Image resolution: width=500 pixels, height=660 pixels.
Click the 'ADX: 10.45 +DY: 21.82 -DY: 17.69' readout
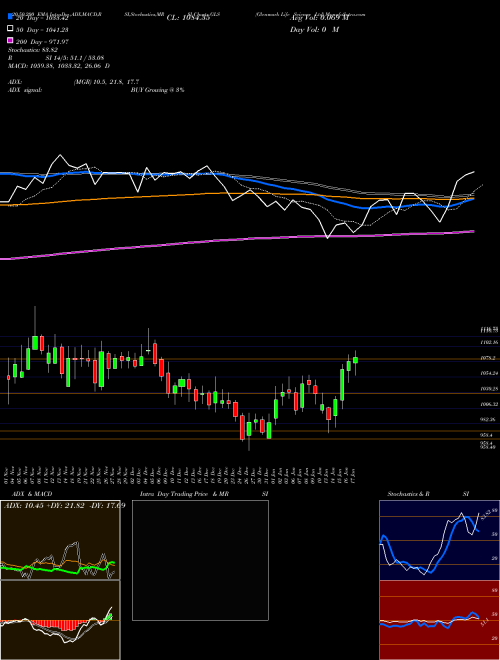click(64, 506)
